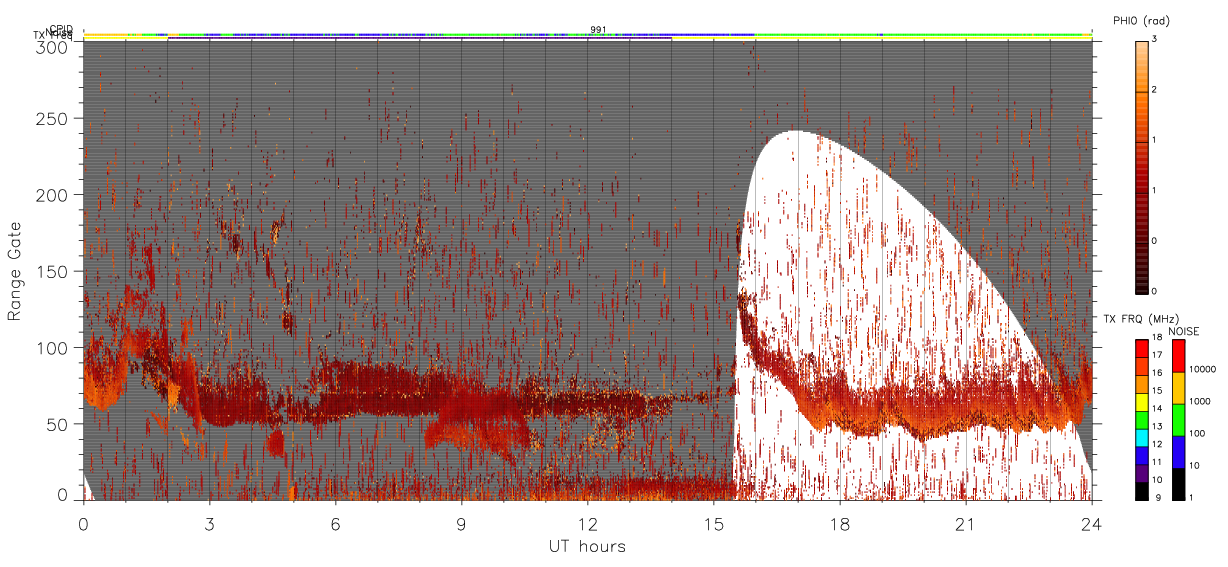Image resolution: width=1228 pixels, height=567 pixels.
Task: Click the '300' tick on Range Gate axis
Action: [x=52, y=46]
